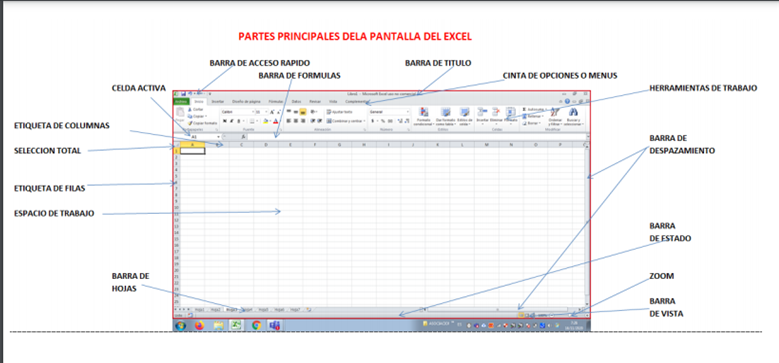Open the Borrar clear dropdown
Viewport: 779px width, 363px height.
click(x=532, y=123)
